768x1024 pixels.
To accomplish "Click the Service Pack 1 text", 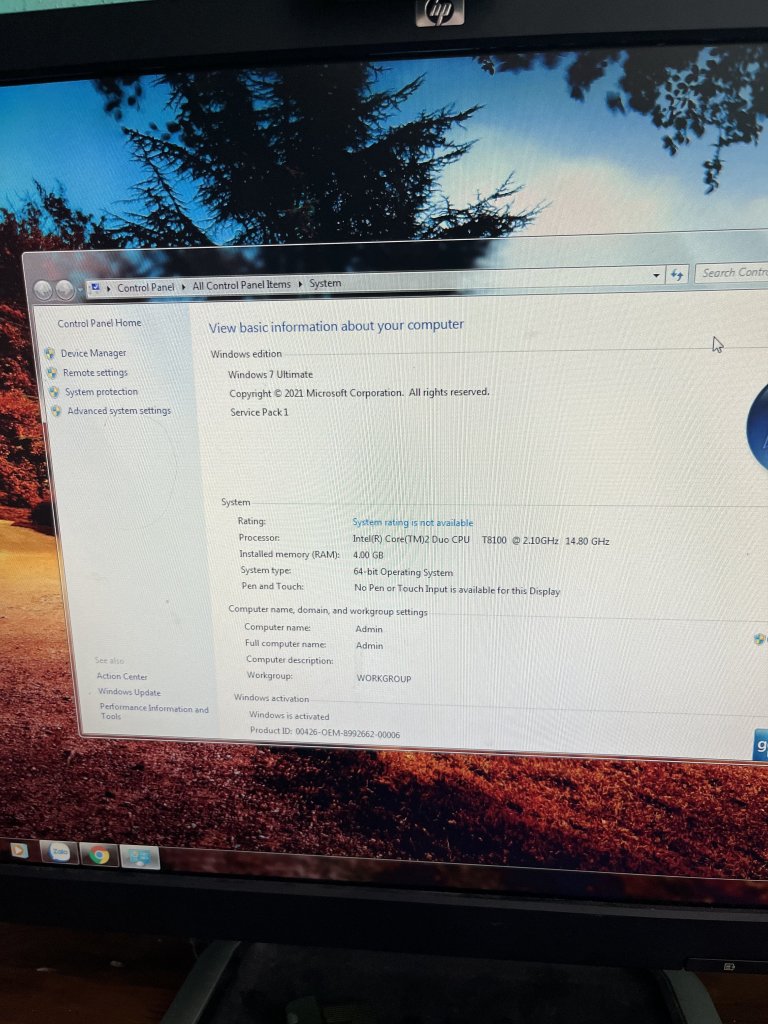I will coord(259,412).
